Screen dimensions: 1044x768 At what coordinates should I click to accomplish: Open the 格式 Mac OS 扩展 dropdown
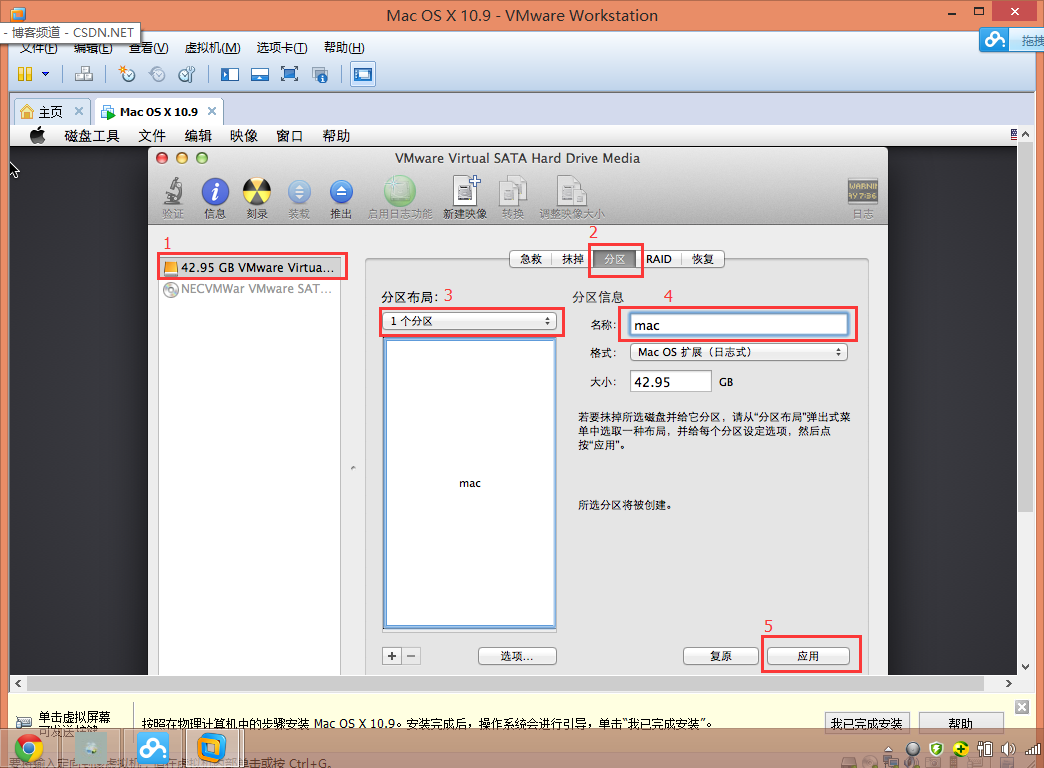(x=738, y=352)
